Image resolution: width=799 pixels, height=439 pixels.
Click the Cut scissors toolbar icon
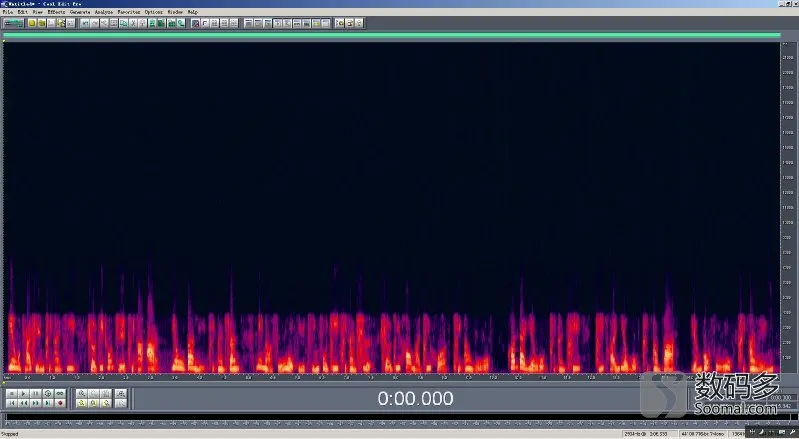click(x=133, y=23)
